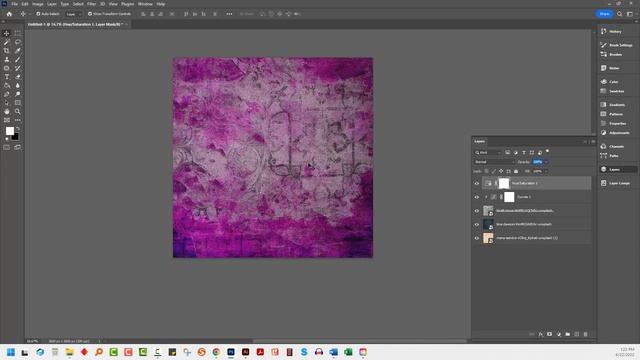
Task: Open Auto-Select Layer dropdown
Action: point(73,14)
